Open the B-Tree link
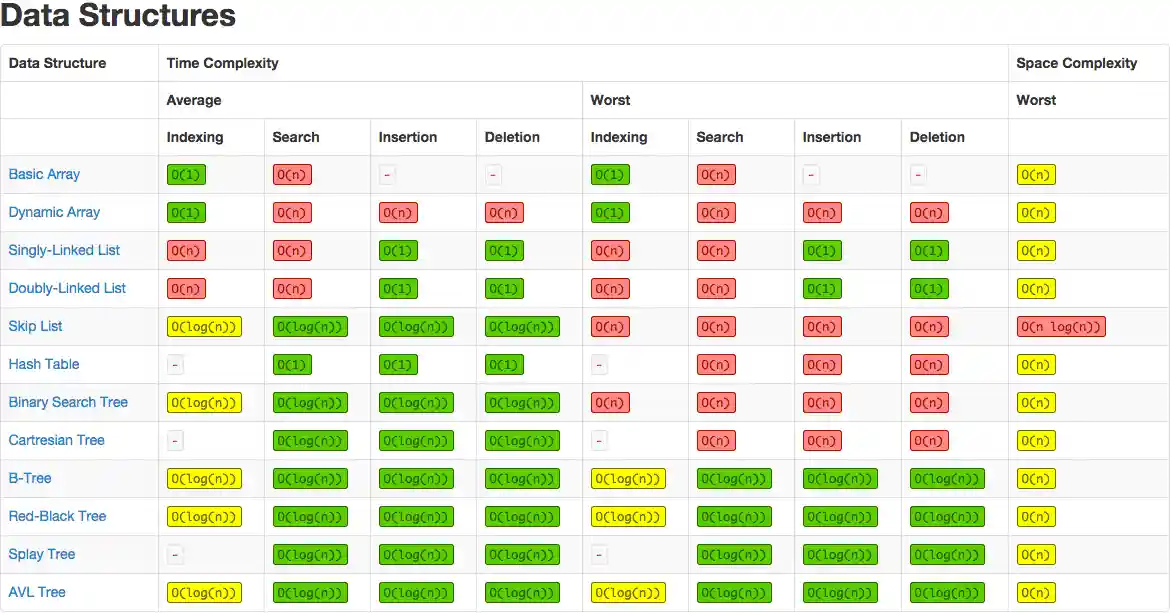 click(x=30, y=478)
